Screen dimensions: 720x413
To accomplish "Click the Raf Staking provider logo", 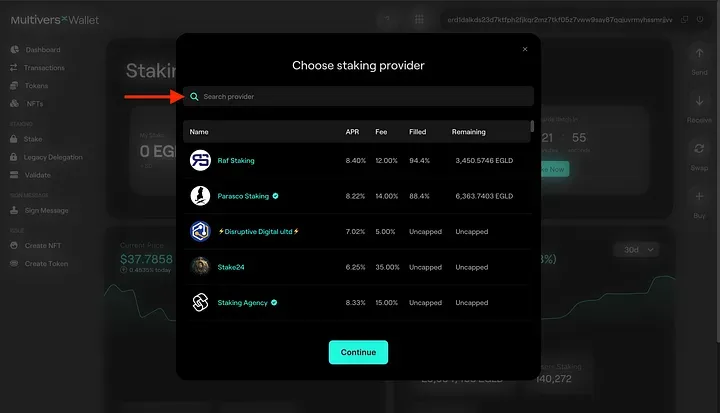I will [x=200, y=160].
